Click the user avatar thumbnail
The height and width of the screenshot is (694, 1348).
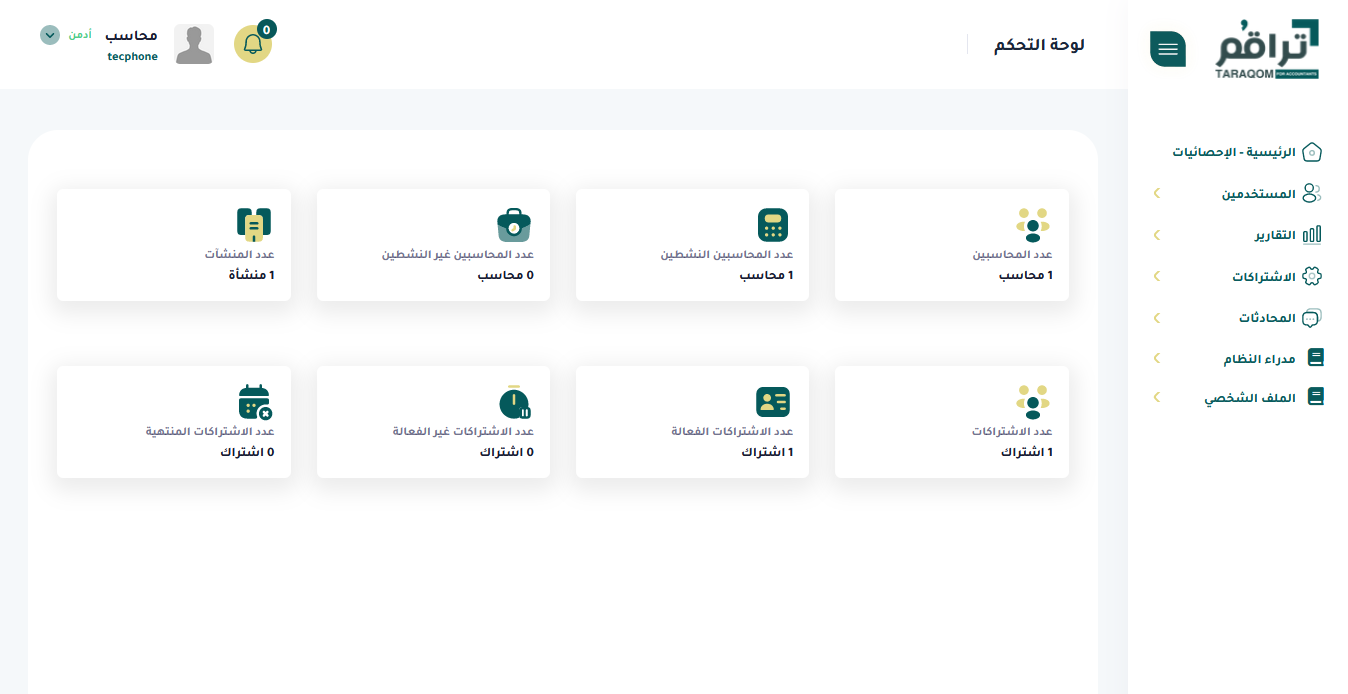click(x=193, y=44)
